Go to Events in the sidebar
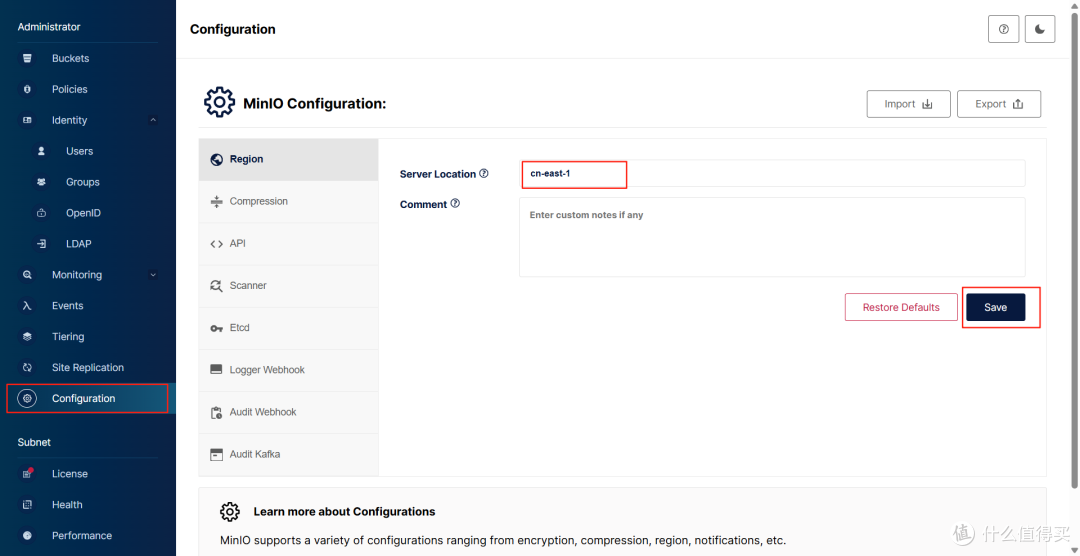This screenshot has height=556, width=1080. 68,306
